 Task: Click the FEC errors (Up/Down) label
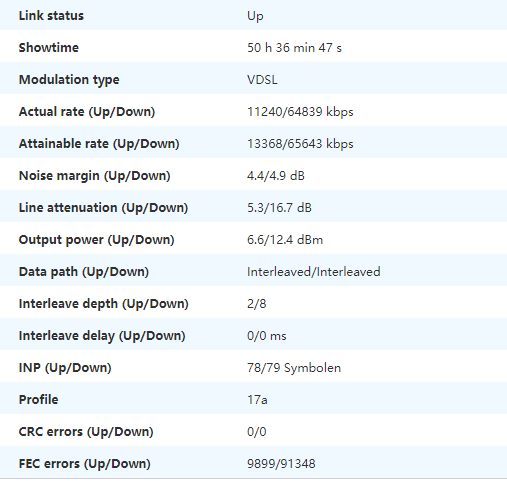[85, 464]
